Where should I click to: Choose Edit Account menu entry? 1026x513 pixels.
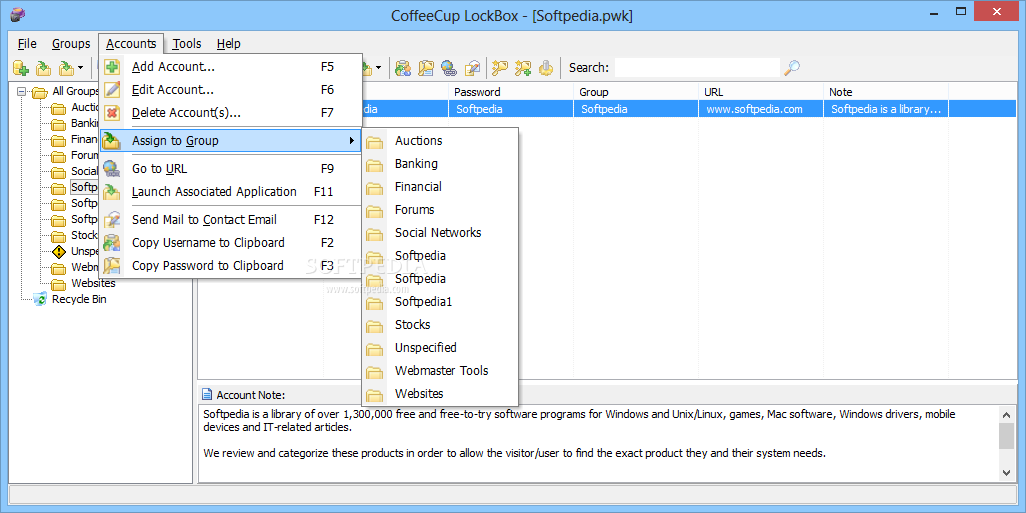click(230, 90)
